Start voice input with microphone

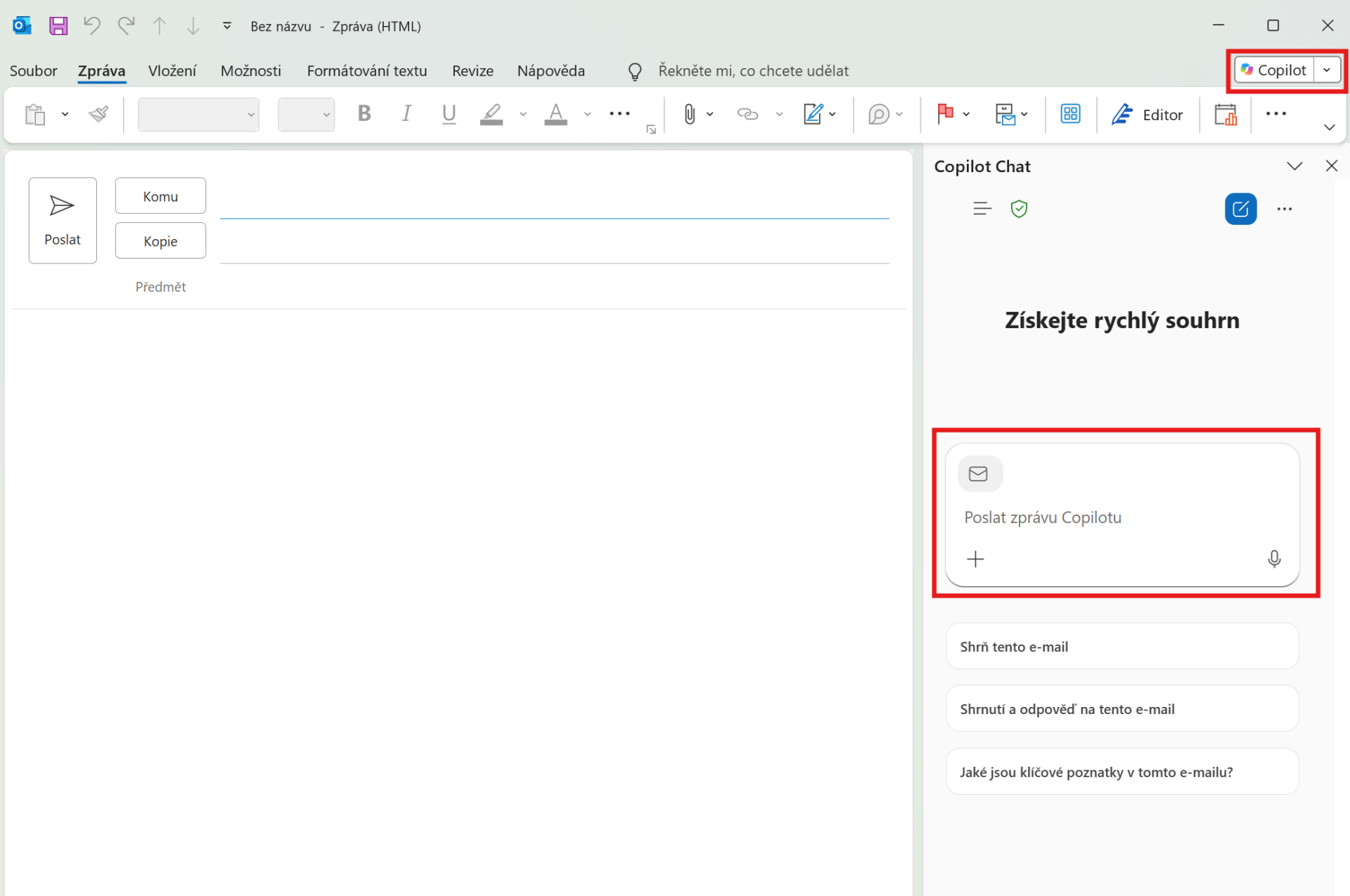coord(1273,559)
